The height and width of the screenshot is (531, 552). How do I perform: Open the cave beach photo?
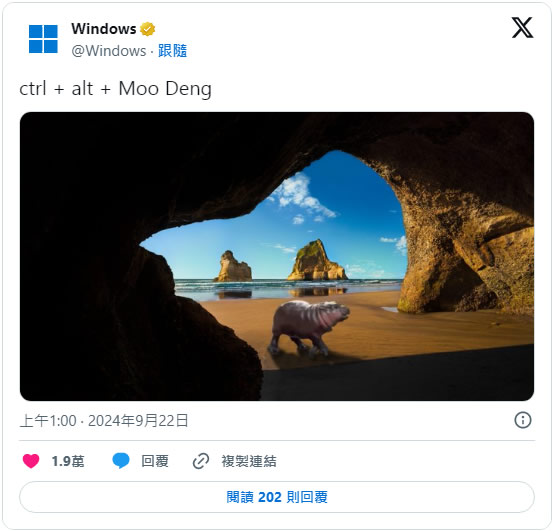click(x=277, y=256)
